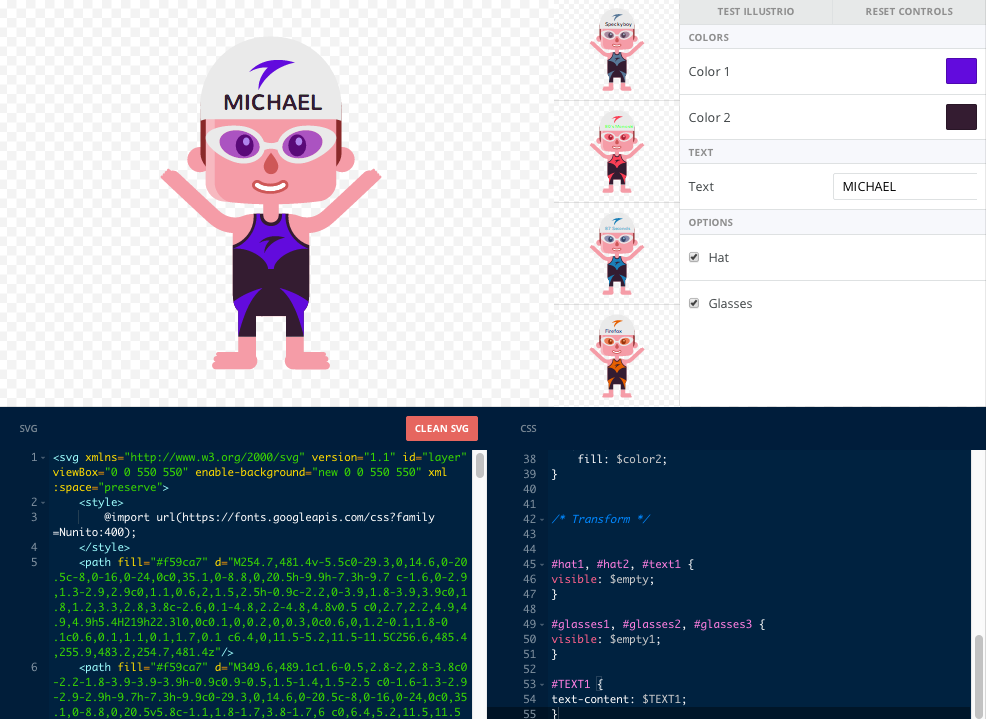Screen dimensions: 986x719
Task: Click the Text input field containing MICHAEL
Action: coord(905,186)
